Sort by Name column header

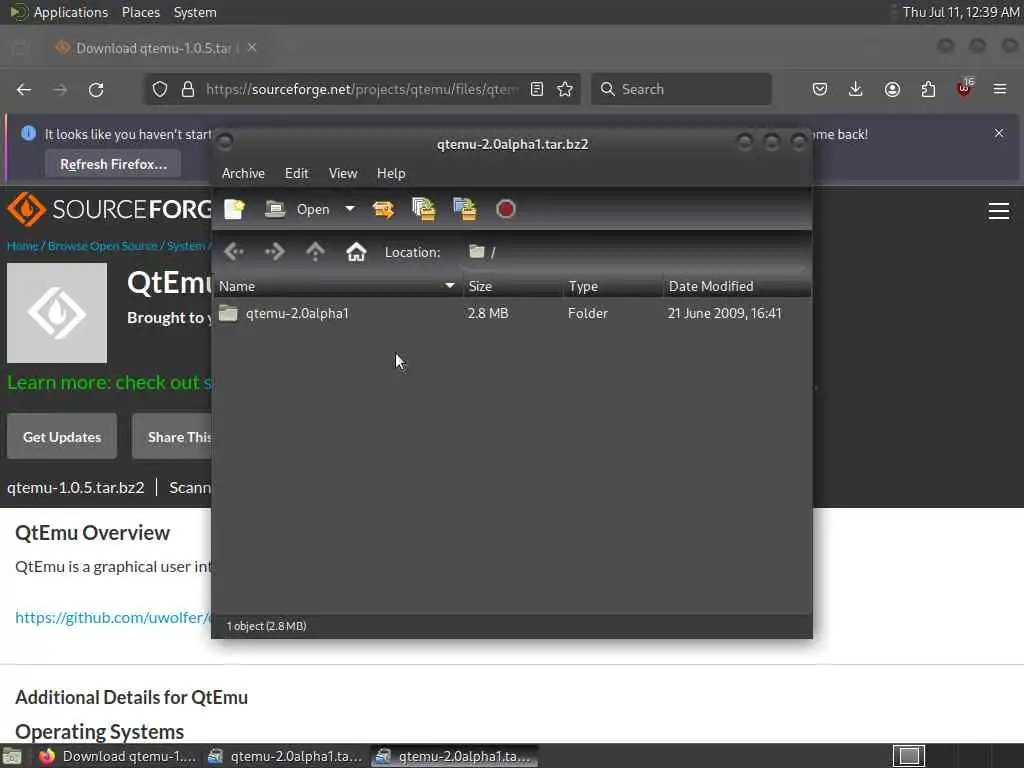pyautogui.click(x=338, y=286)
